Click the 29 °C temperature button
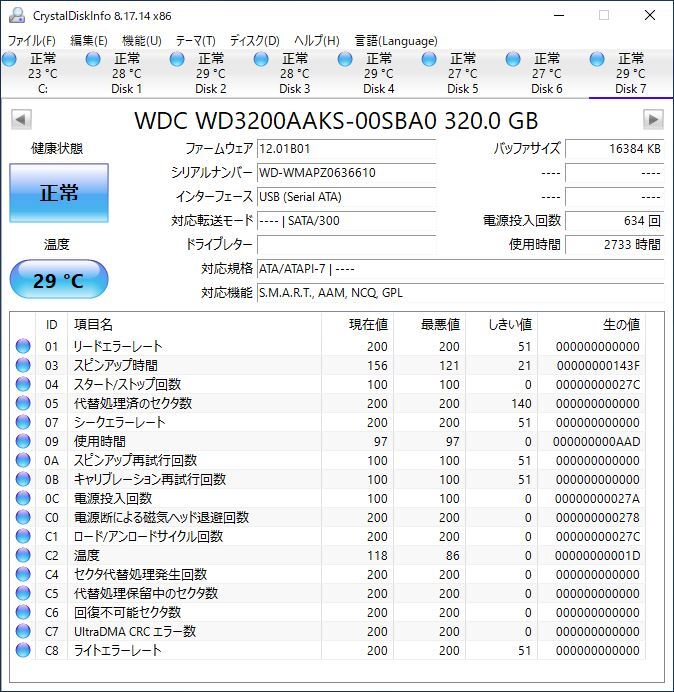 (59, 280)
